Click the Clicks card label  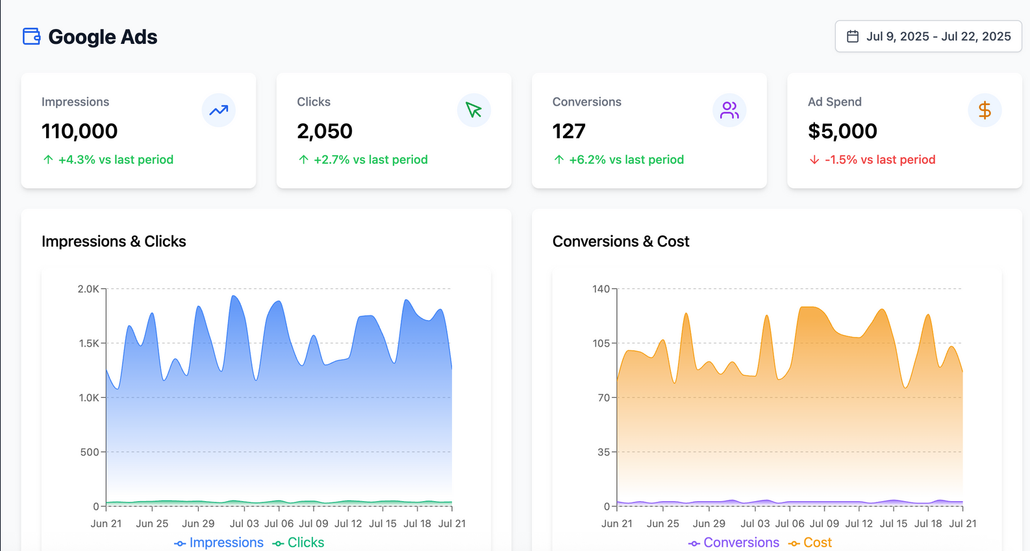click(313, 102)
